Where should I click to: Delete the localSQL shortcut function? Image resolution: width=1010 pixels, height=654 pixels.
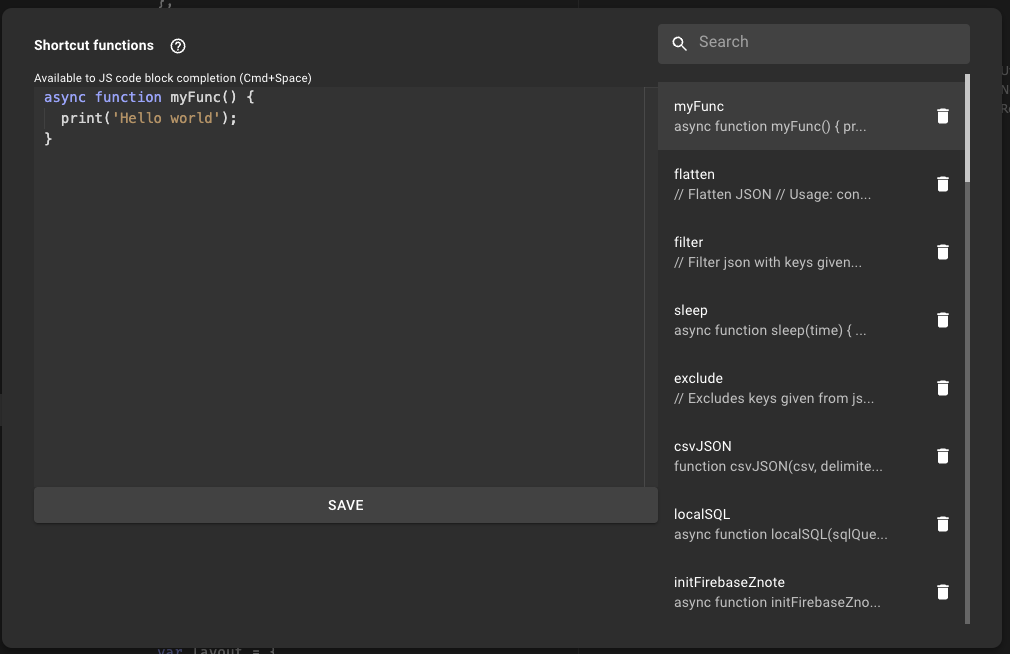[x=942, y=524]
